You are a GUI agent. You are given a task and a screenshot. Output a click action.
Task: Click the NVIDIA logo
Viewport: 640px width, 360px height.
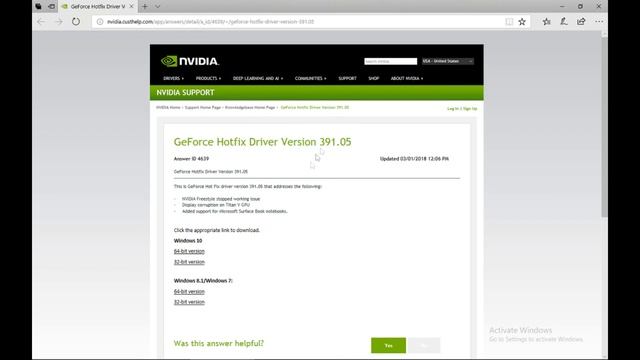(190, 61)
